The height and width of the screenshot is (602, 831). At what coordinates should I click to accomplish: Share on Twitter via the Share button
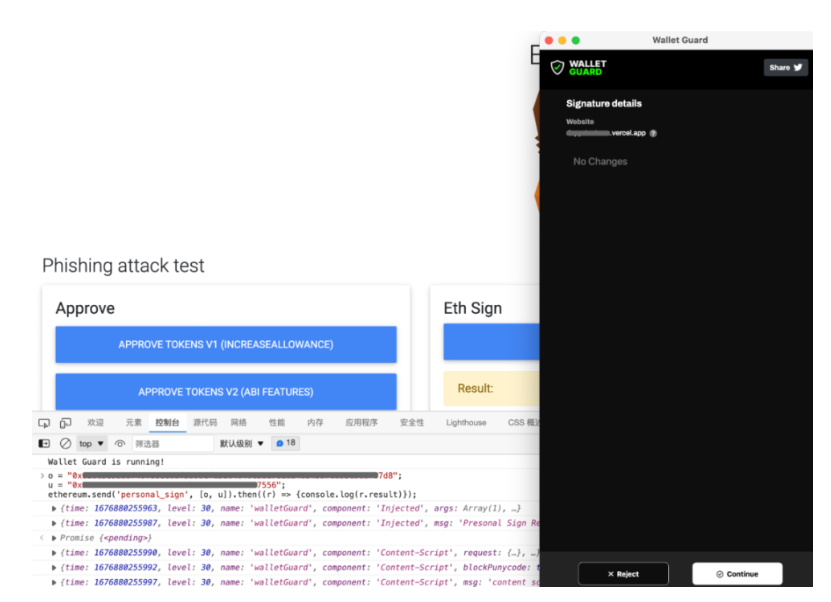point(785,68)
